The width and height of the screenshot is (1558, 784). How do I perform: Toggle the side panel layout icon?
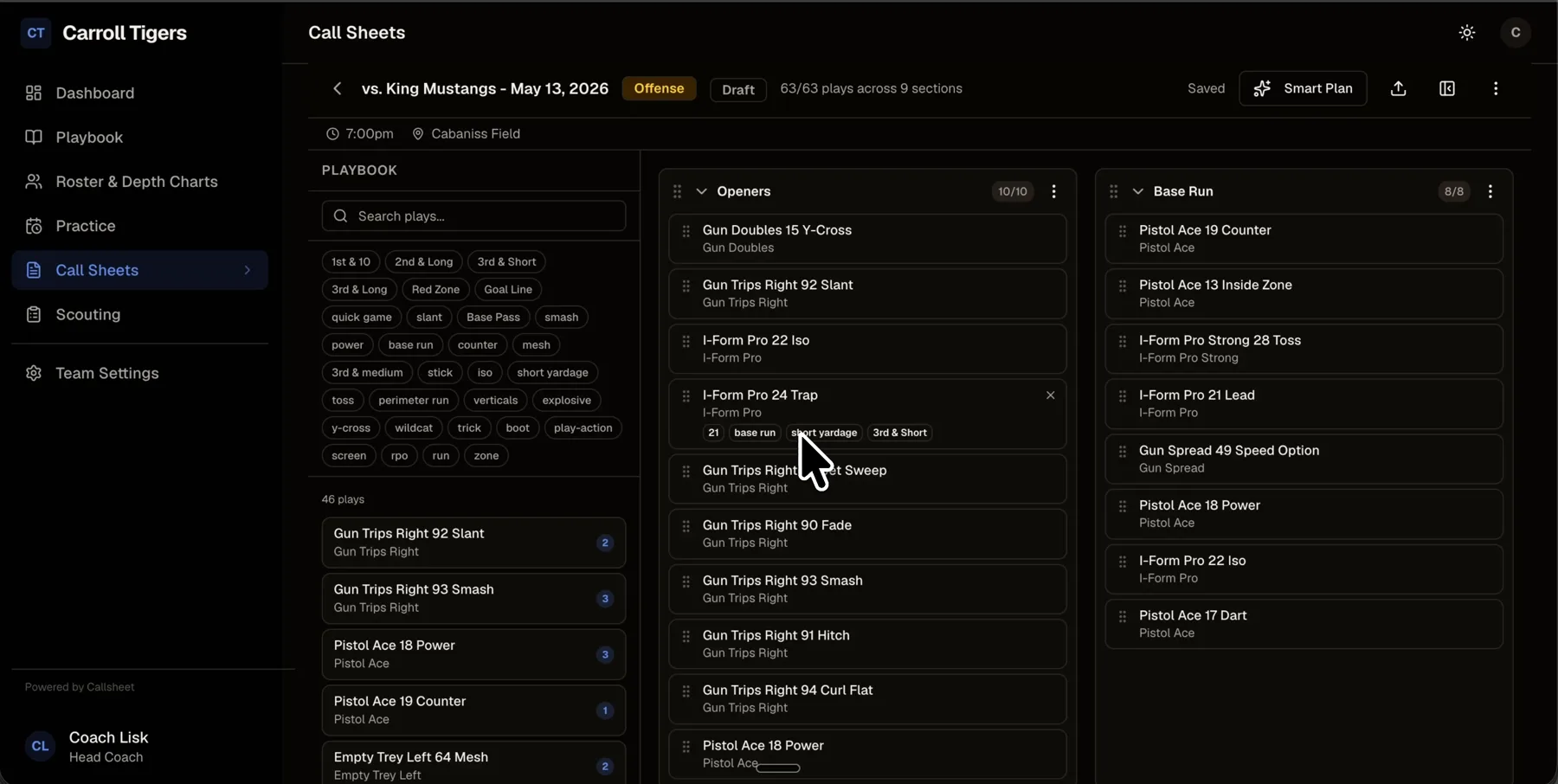coord(1447,88)
